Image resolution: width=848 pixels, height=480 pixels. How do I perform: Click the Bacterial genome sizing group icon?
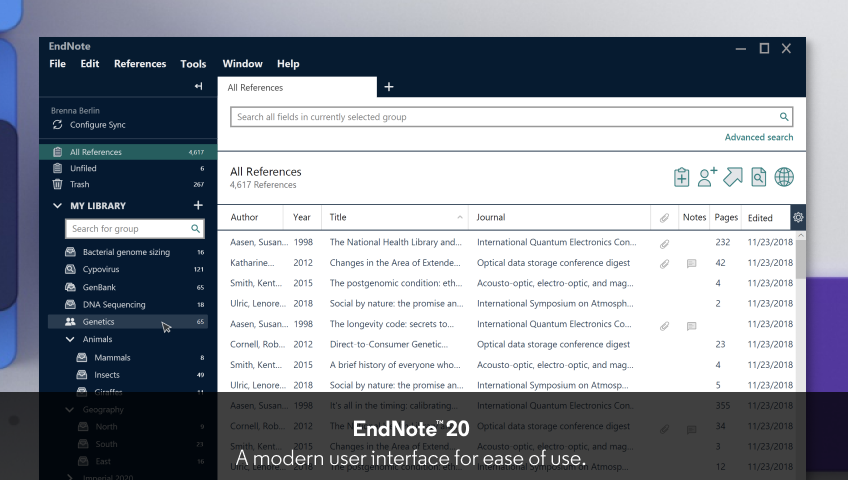tap(70, 252)
